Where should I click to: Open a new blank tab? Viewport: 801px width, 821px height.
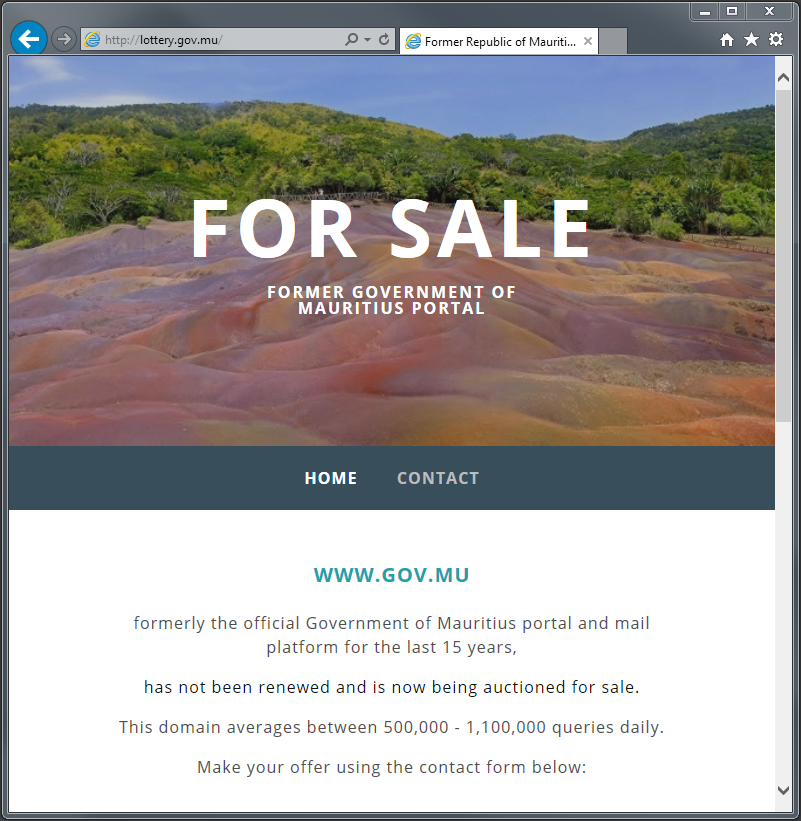point(613,41)
